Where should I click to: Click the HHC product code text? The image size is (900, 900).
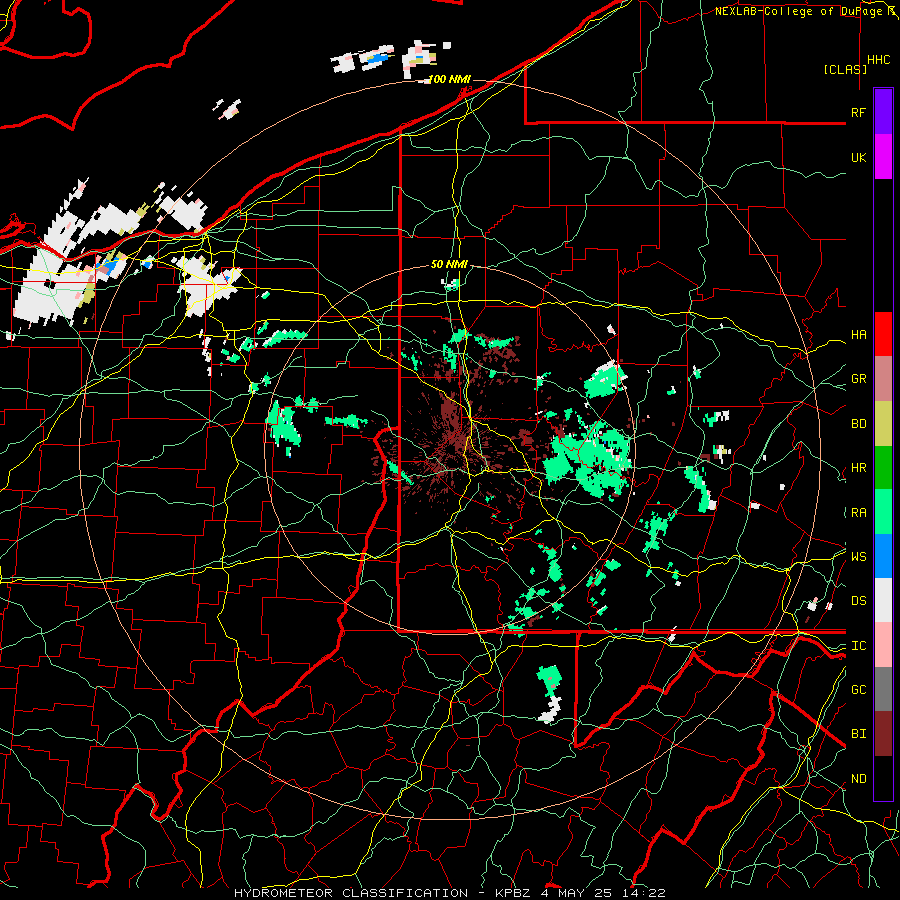coord(878,60)
